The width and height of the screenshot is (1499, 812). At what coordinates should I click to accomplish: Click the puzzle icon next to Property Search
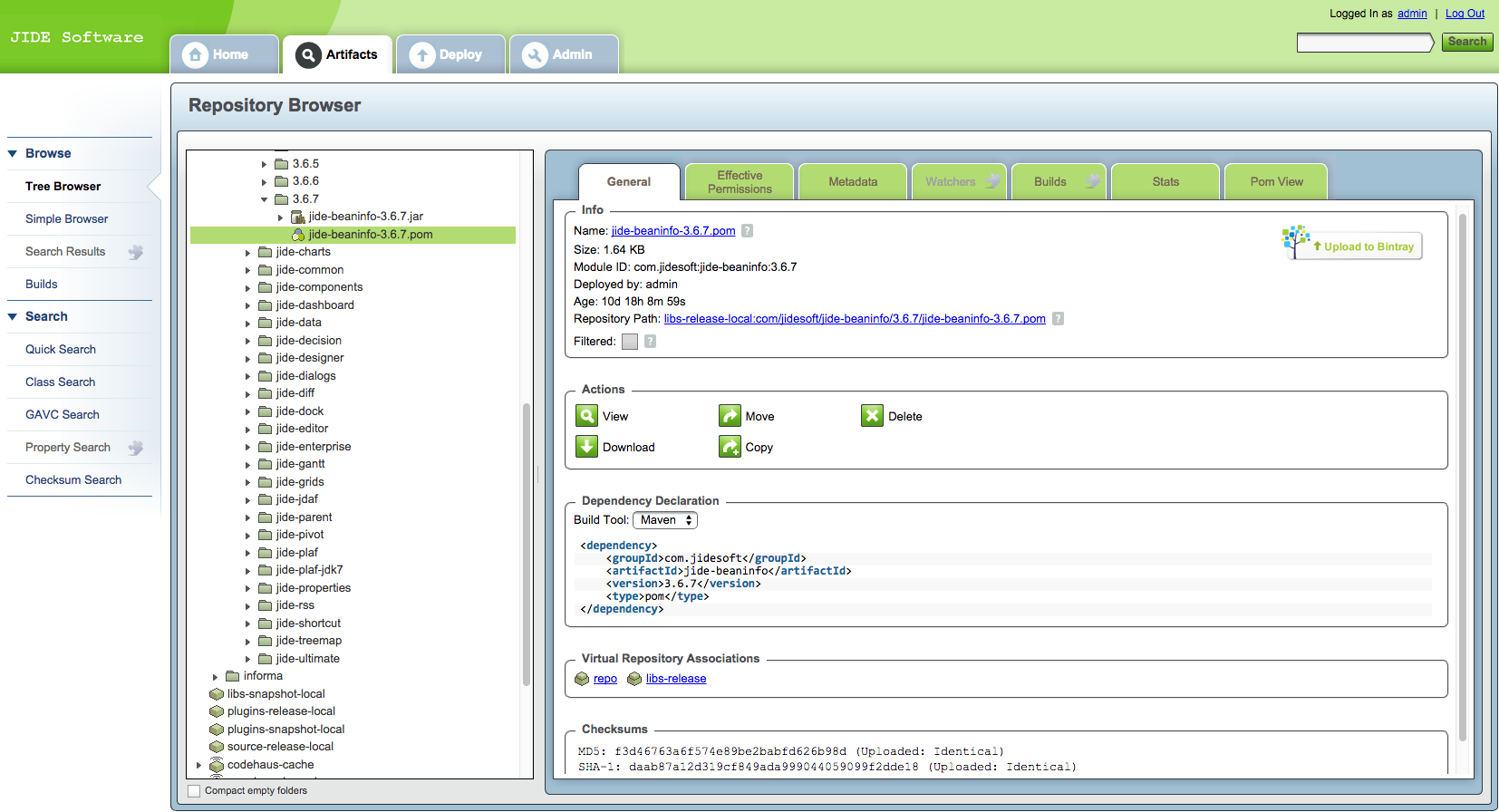tap(136, 448)
